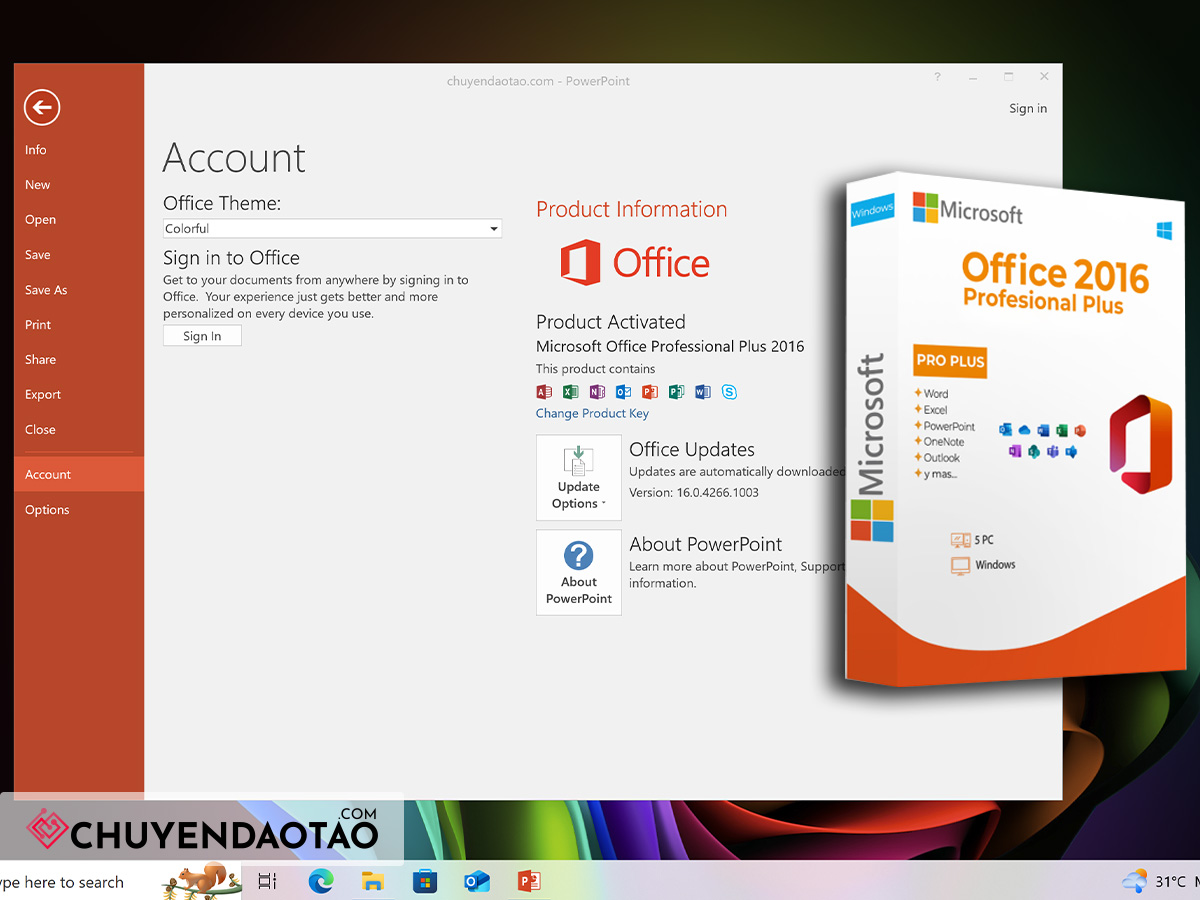1200x900 pixels.
Task: Click the 'Office Updates' heading
Action: pos(692,449)
